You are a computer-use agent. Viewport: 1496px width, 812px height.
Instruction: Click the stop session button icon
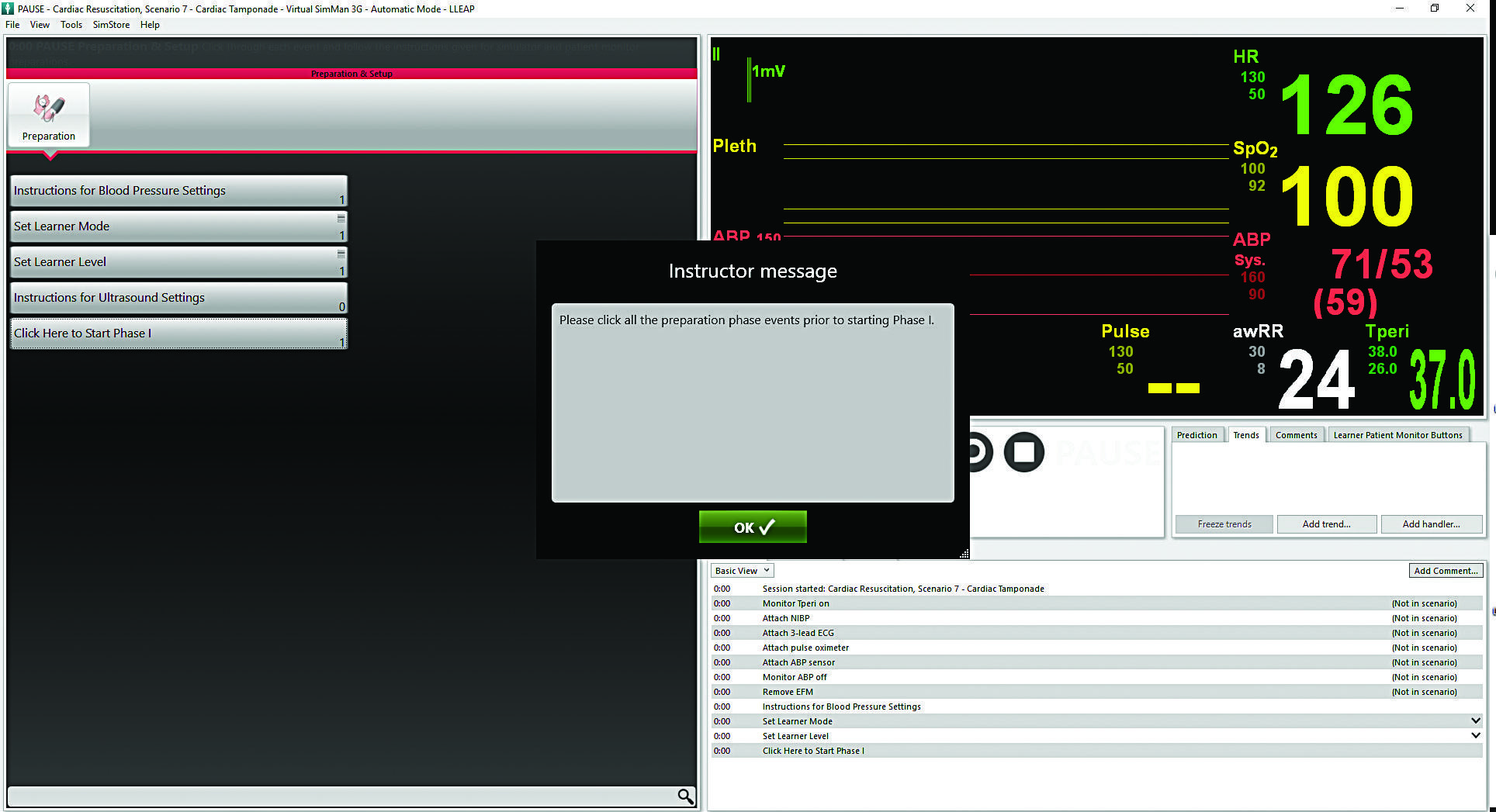[1023, 452]
